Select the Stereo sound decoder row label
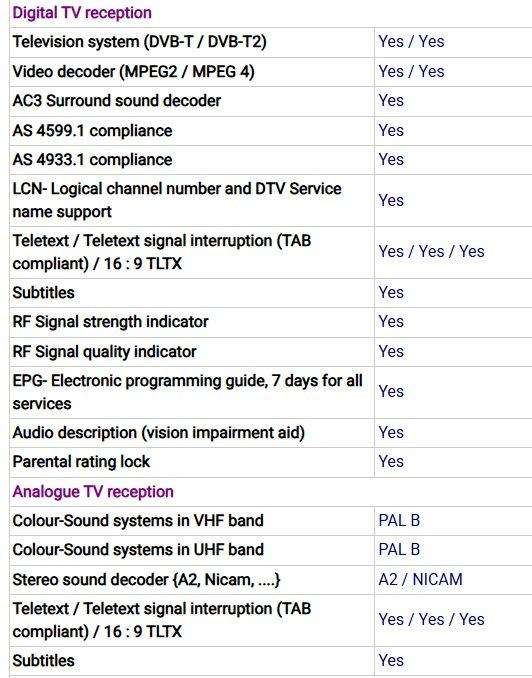Screen dimensions: 532x678 tap(146, 579)
